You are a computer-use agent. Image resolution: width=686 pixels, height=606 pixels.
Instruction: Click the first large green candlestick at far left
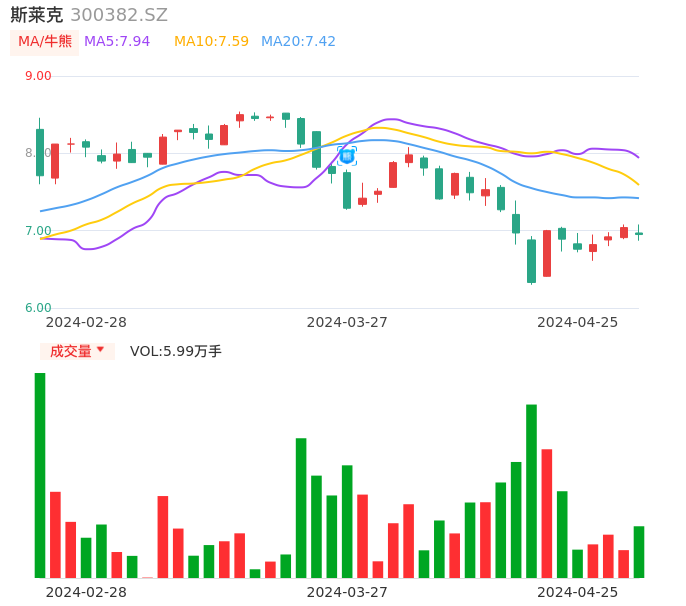tap(40, 152)
